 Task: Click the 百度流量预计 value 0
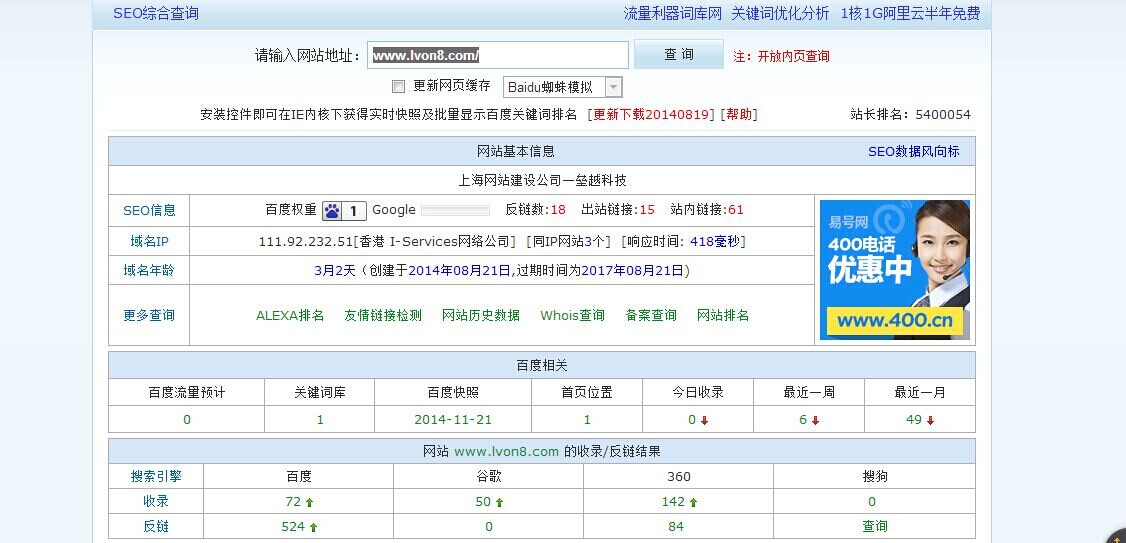click(187, 420)
